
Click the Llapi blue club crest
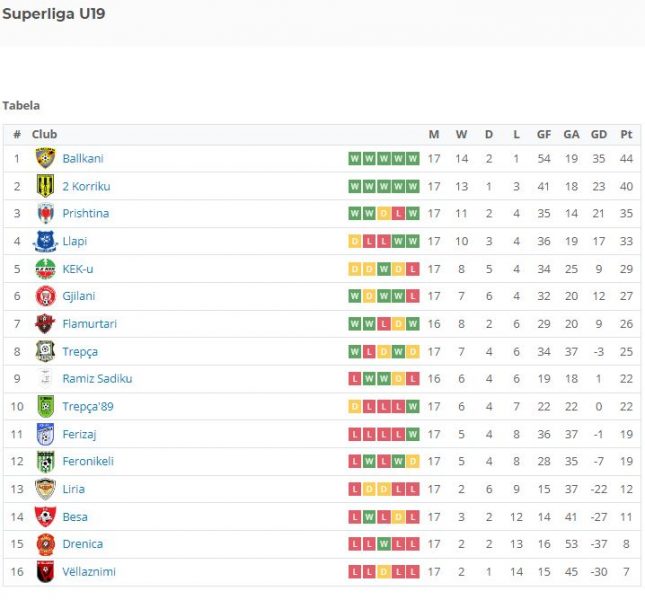[x=45, y=241]
